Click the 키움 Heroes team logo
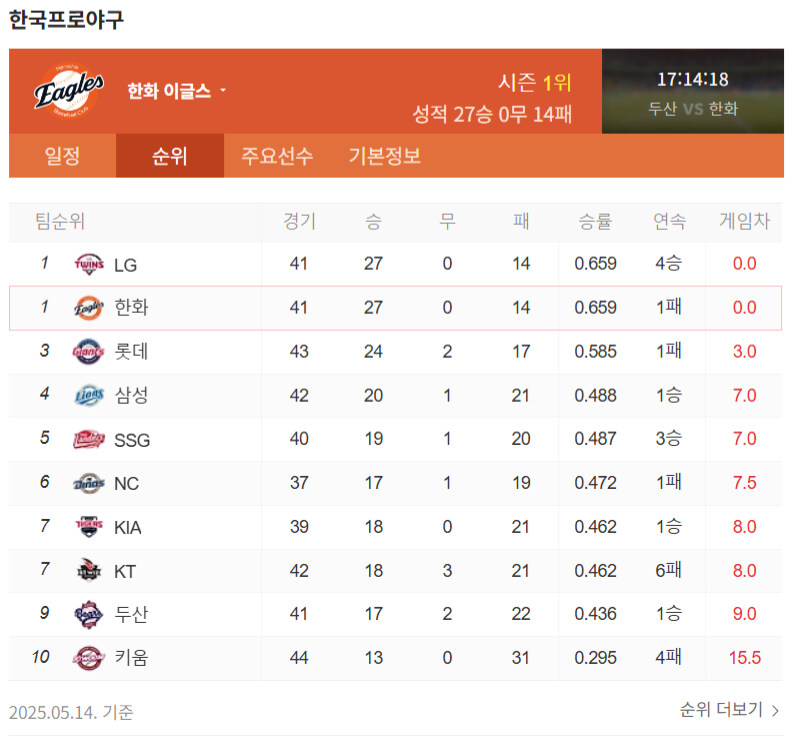 [x=89, y=658]
